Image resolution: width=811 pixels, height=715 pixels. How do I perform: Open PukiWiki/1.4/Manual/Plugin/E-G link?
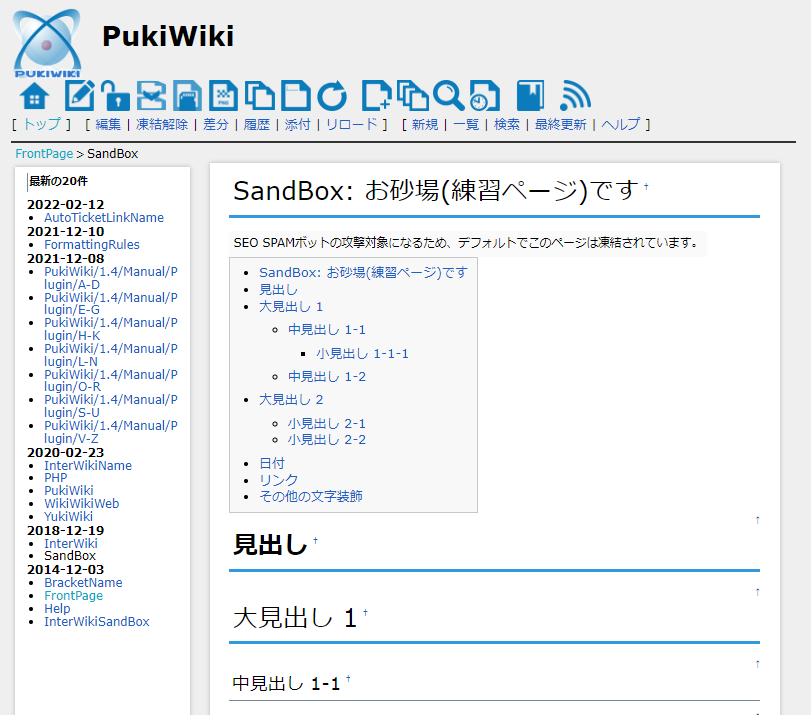pos(111,304)
